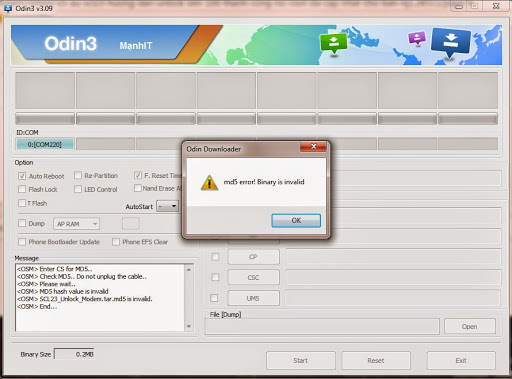This screenshot has height=379, width=512.
Task: Click the Reset button
Action: click(x=376, y=360)
